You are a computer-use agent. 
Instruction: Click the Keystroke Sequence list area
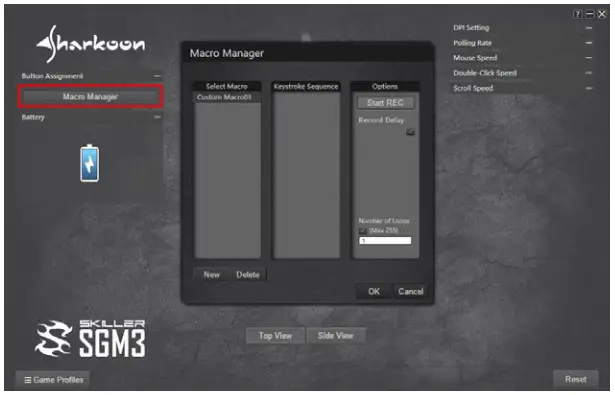(x=306, y=175)
